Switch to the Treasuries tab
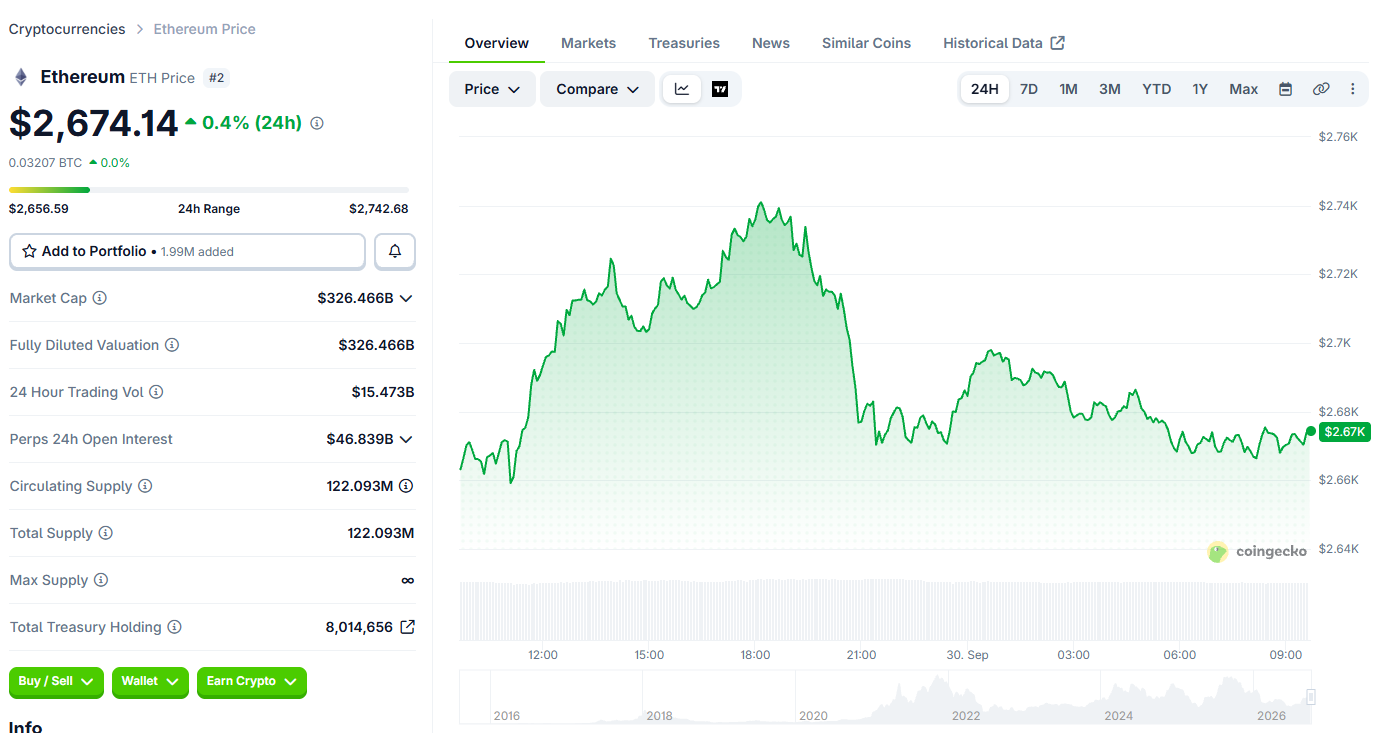This screenshot has height=733, width=1377. tap(684, 43)
